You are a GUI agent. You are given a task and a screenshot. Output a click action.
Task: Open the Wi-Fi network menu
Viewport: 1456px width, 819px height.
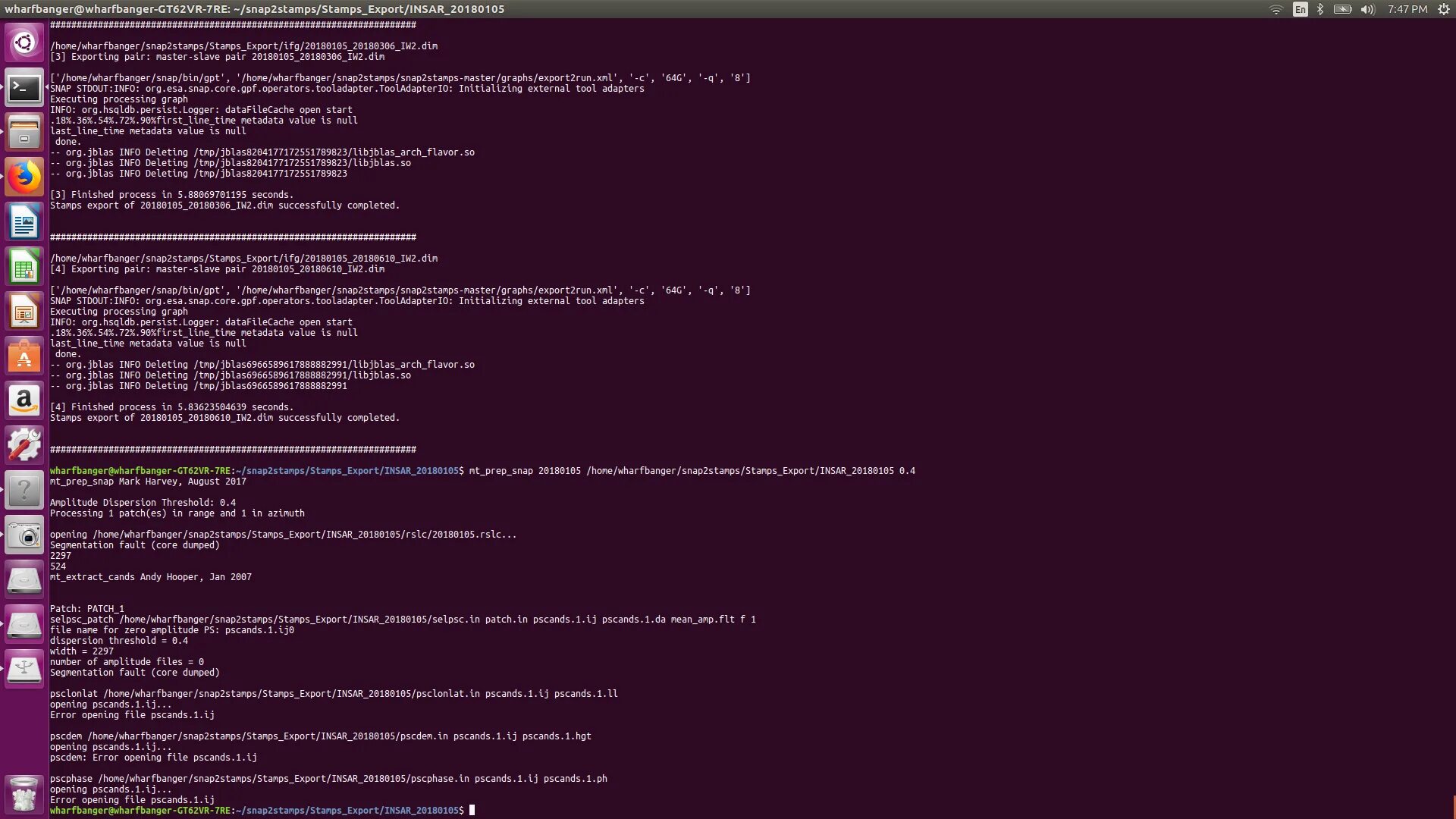1276,9
